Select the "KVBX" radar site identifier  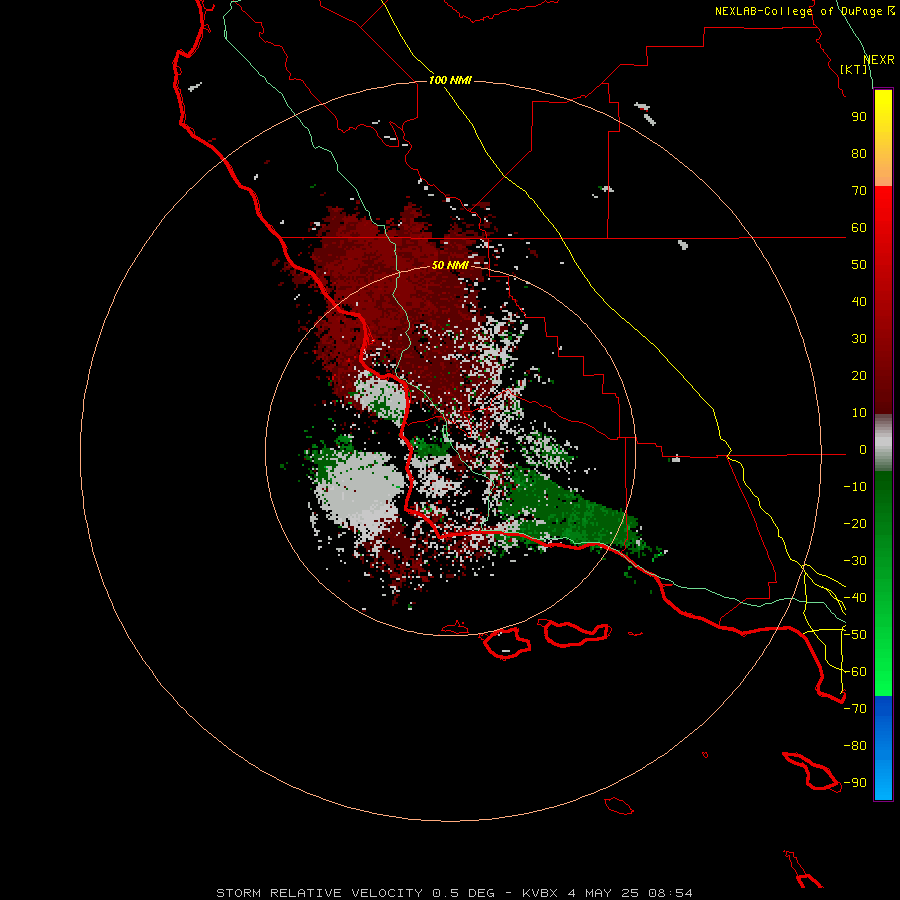[x=541, y=893]
